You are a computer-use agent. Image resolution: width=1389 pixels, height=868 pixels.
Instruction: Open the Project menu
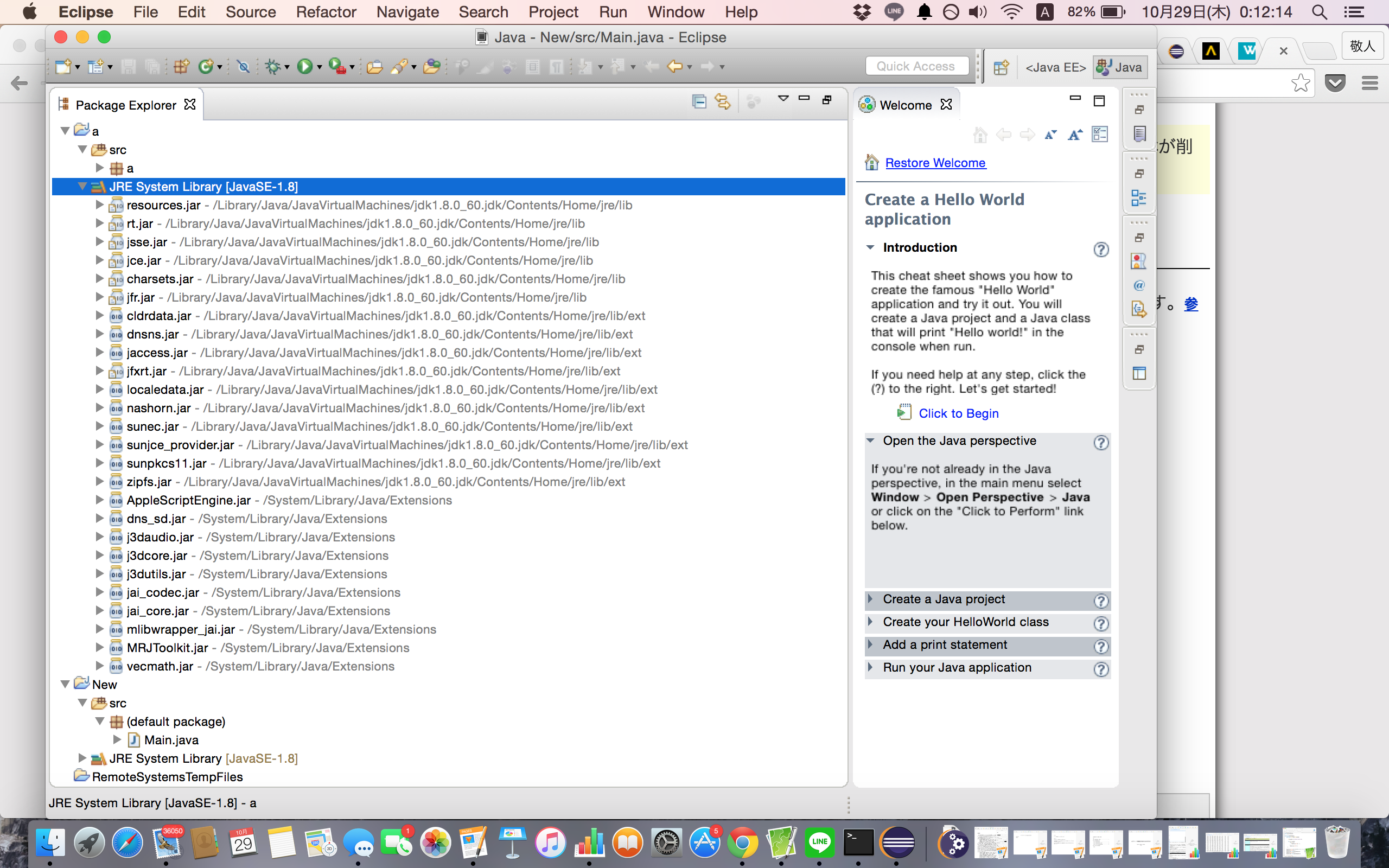[x=553, y=12]
